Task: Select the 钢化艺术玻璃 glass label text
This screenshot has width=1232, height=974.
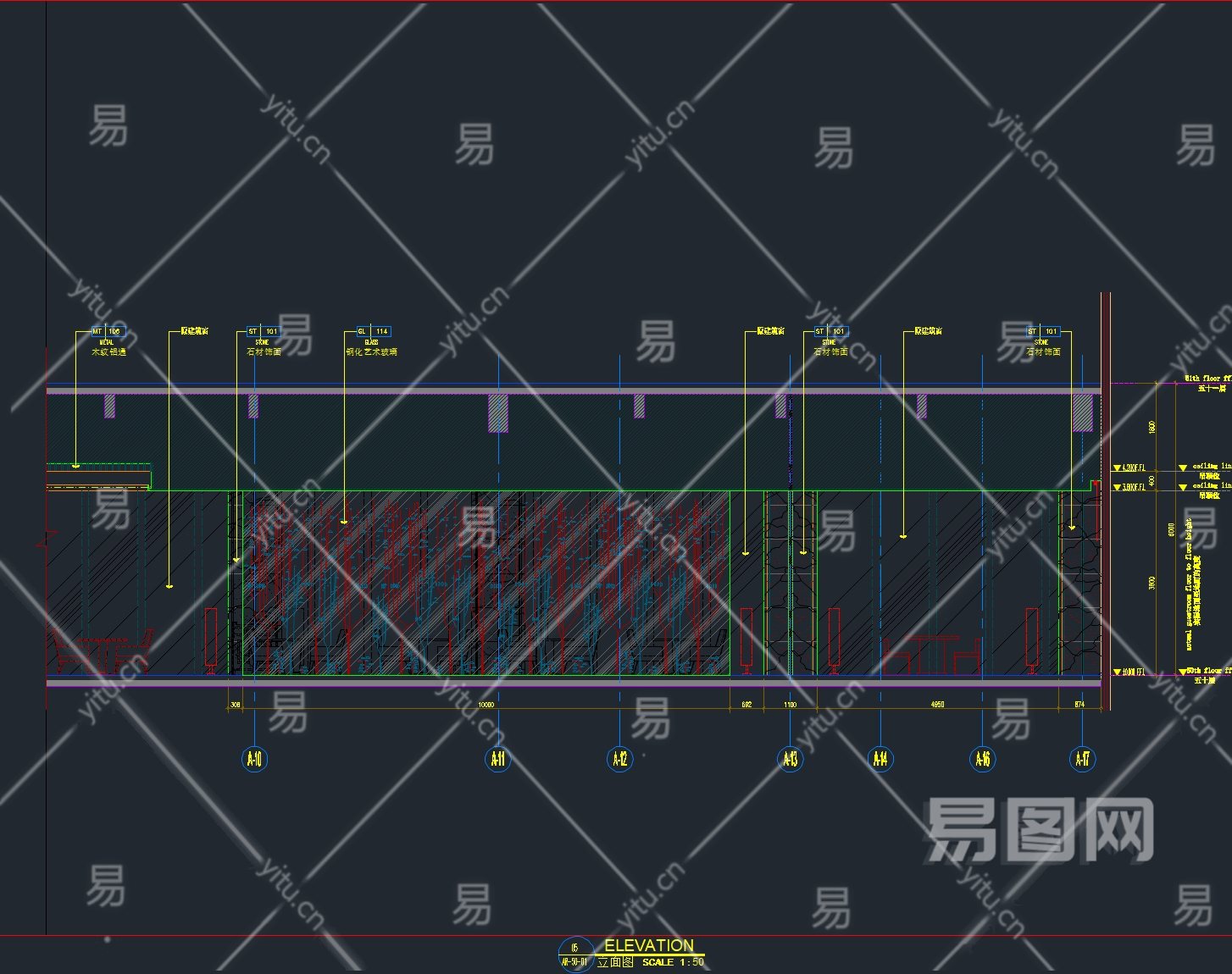Action: click(371, 351)
